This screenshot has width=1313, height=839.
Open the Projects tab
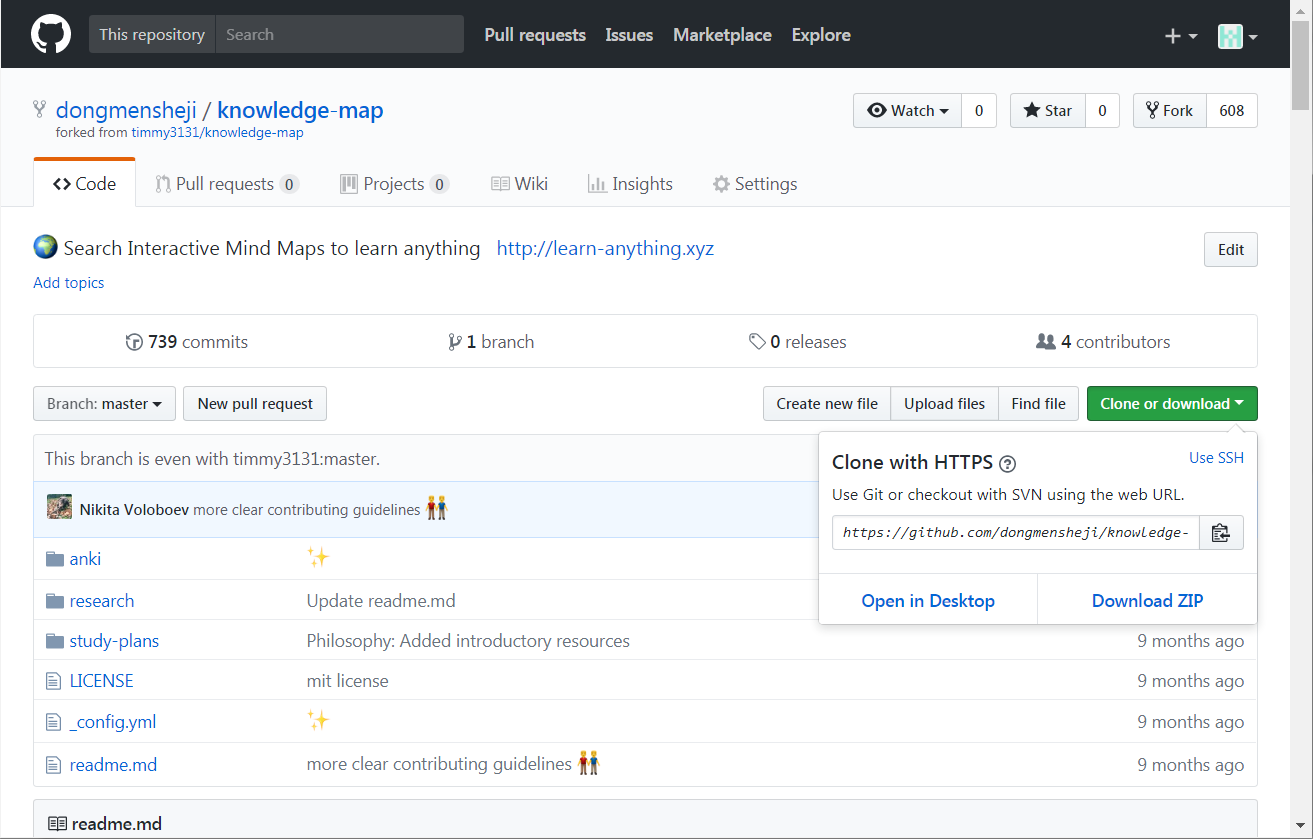pyautogui.click(x=394, y=184)
